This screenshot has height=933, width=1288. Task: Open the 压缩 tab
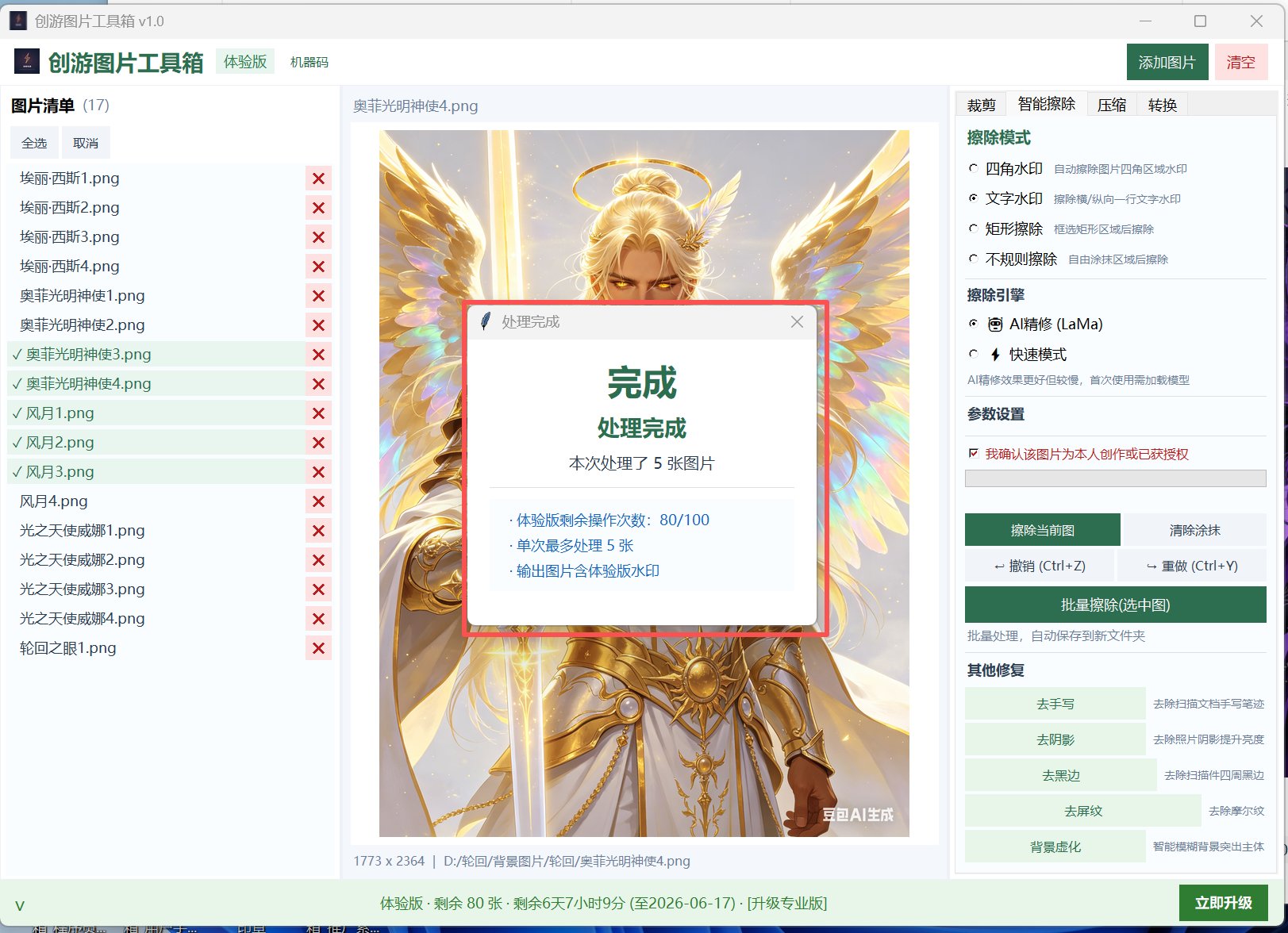pos(1112,105)
